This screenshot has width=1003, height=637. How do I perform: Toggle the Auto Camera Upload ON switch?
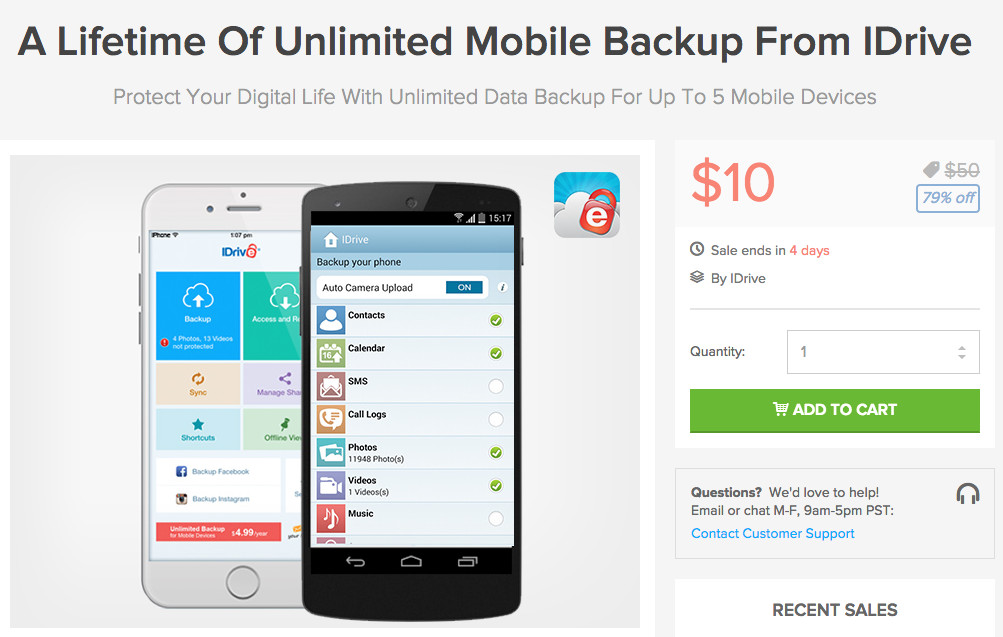pyautogui.click(x=464, y=288)
